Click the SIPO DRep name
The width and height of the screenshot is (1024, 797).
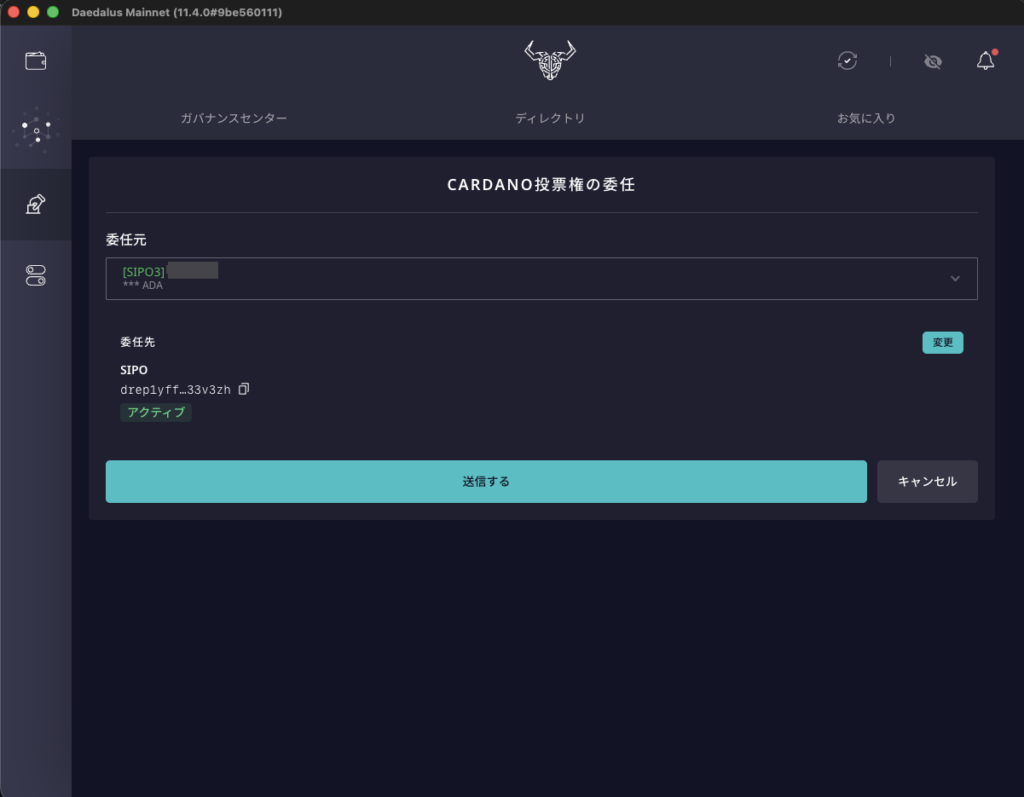tap(134, 370)
